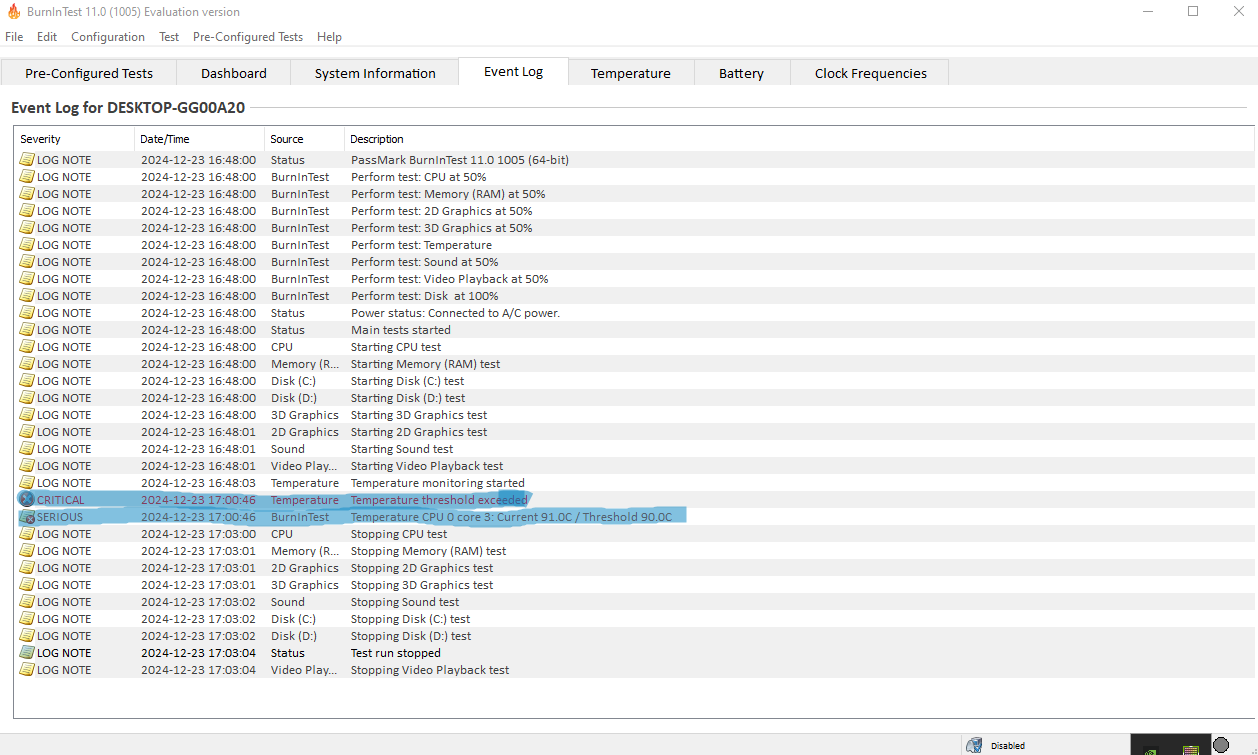Screen dimensions: 1258x755
Task: Click the note icon for Starting 2D Graphics test row
Action: click(x=27, y=432)
